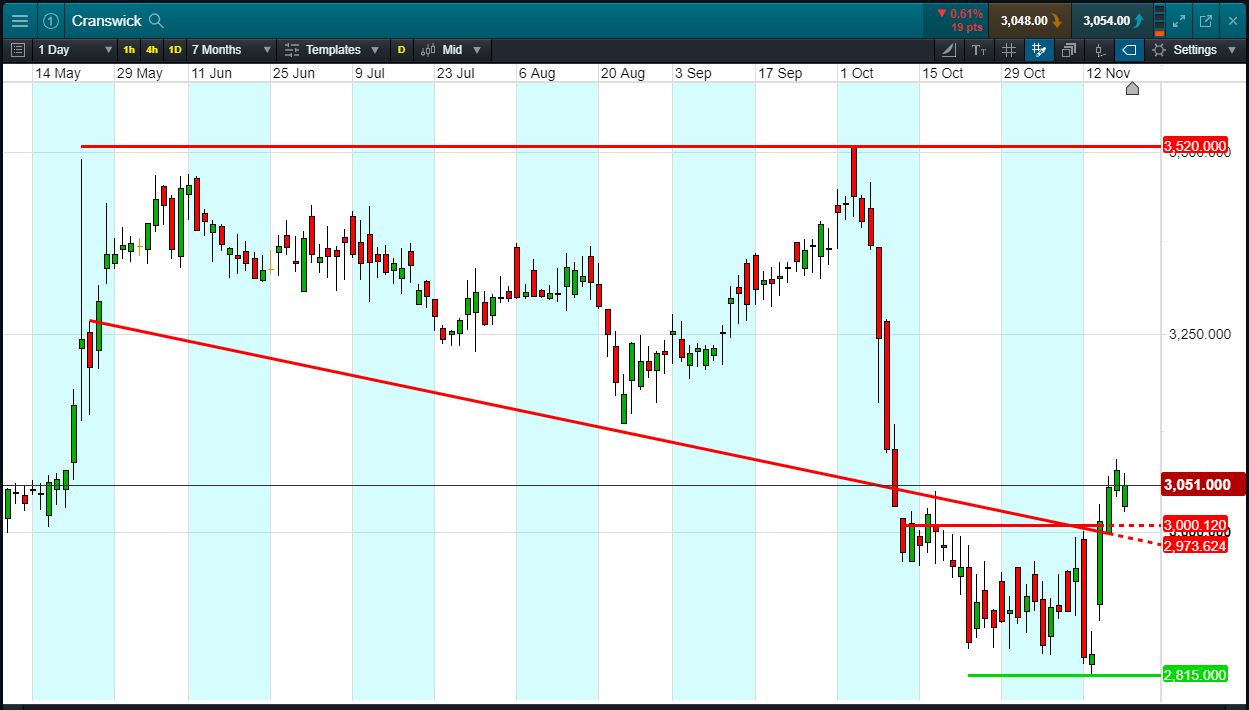Click the market depth ladder icon

click(x=1160, y=20)
